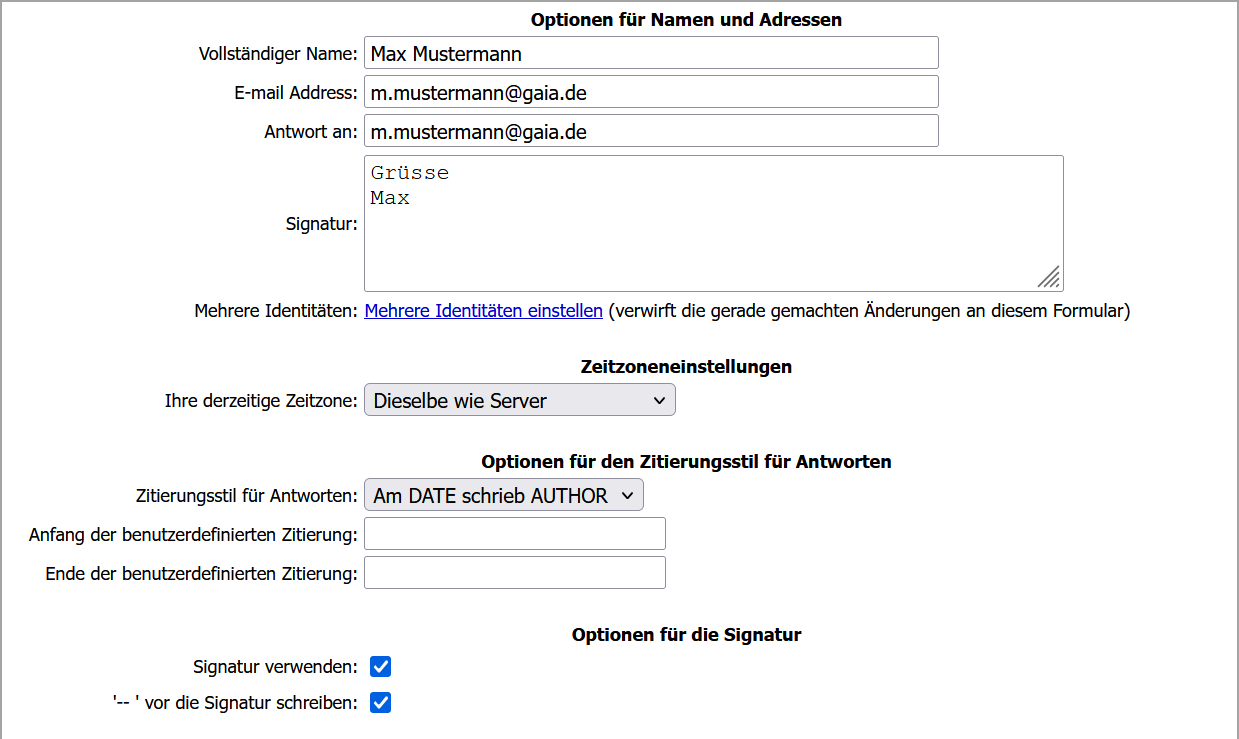The image size is (1239, 739).
Task: Click the Anfang der benutzerdefinierten Zitierung field
Action: [x=514, y=534]
